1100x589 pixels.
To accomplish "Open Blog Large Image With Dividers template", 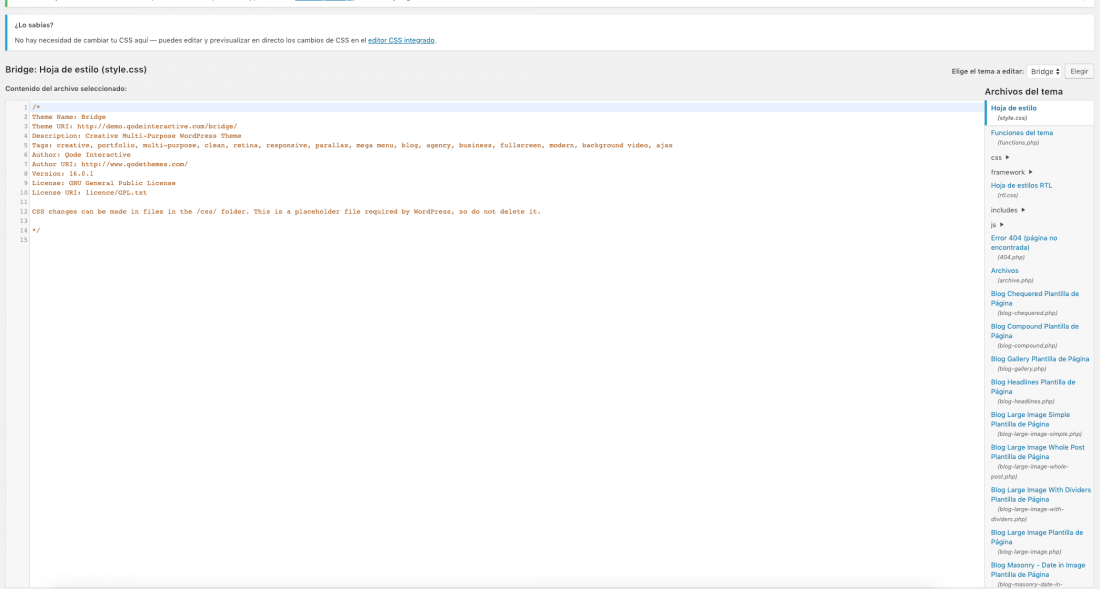I will (x=1040, y=495).
